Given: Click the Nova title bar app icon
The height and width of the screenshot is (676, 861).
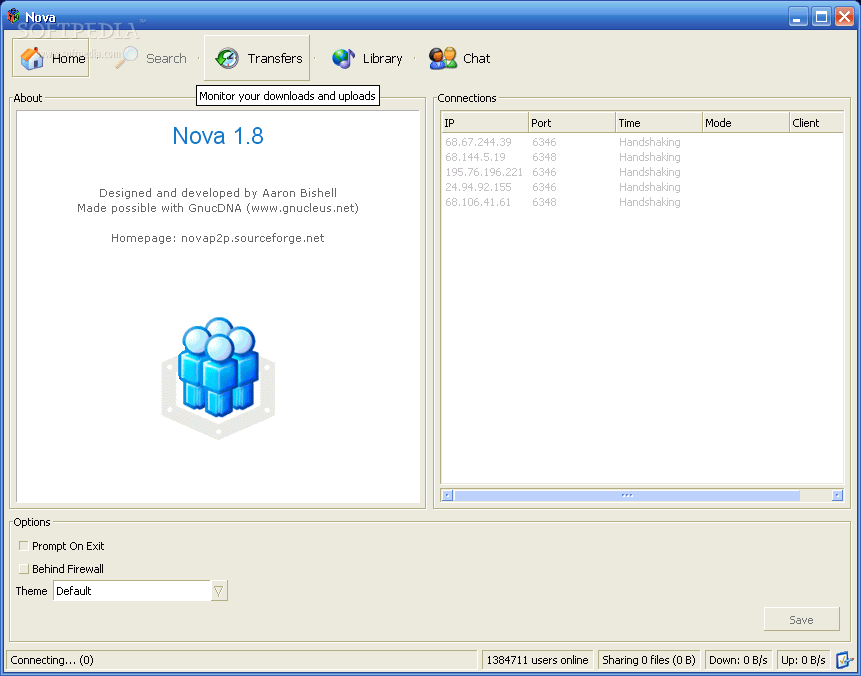Looking at the screenshot, I should tap(13, 16).
